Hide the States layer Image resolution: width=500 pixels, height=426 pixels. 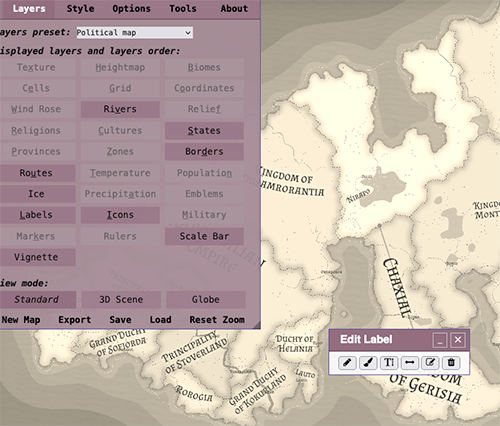click(204, 131)
